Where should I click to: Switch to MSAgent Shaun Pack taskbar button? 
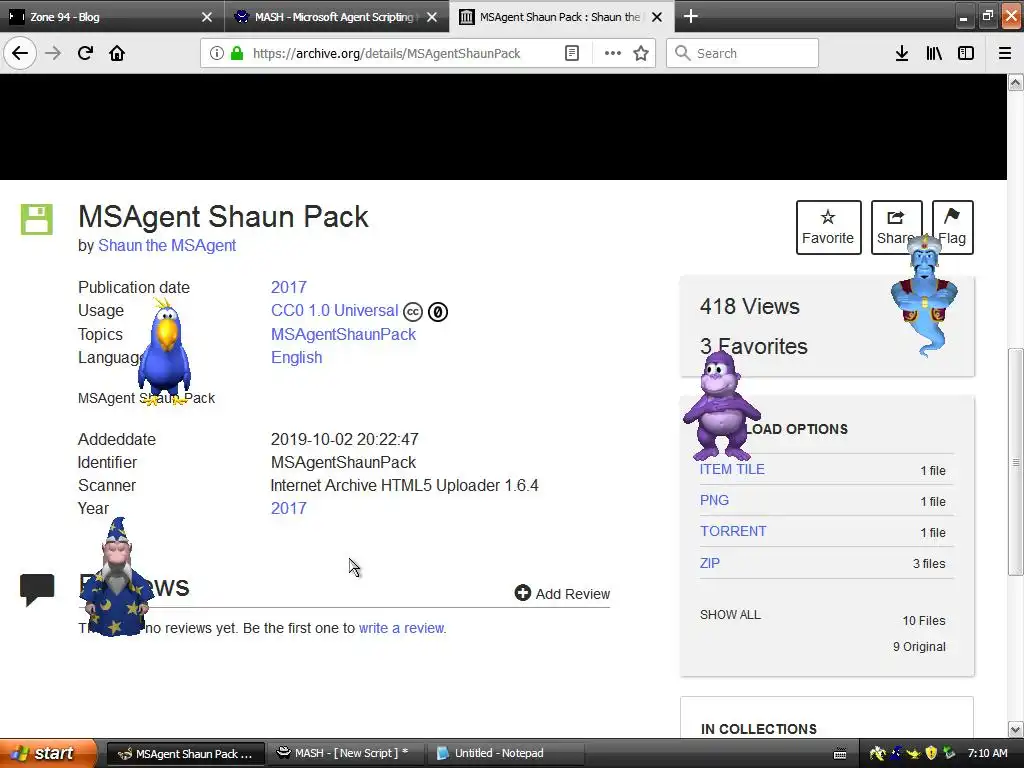[x=185, y=754]
